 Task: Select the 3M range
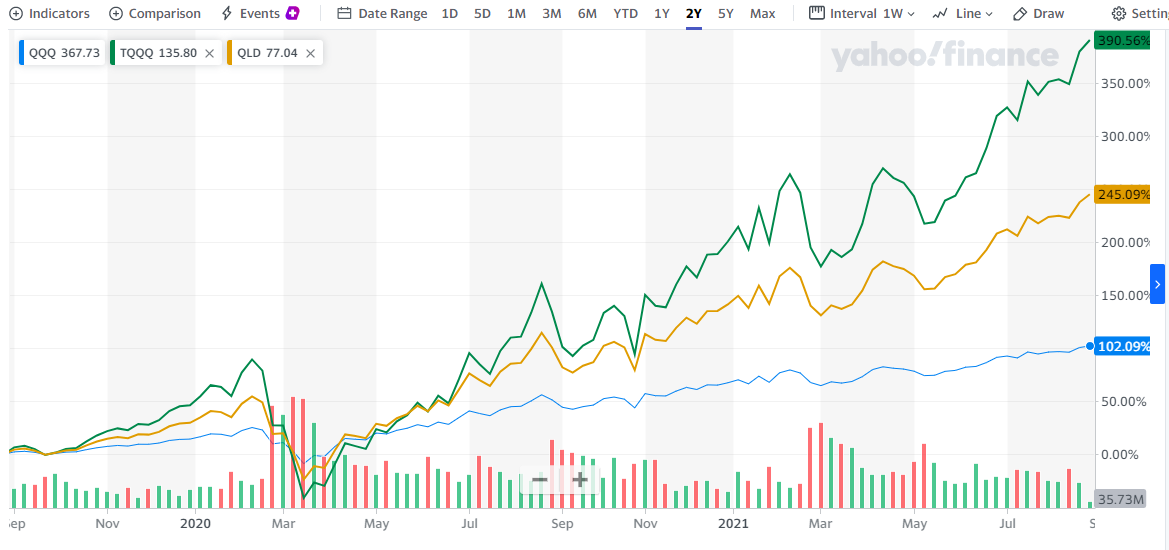pos(551,13)
